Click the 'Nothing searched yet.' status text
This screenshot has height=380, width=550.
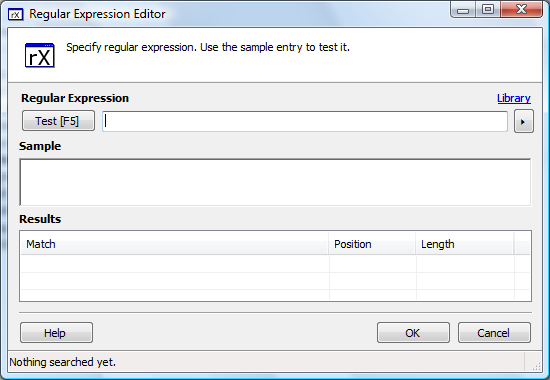tap(62, 362)
